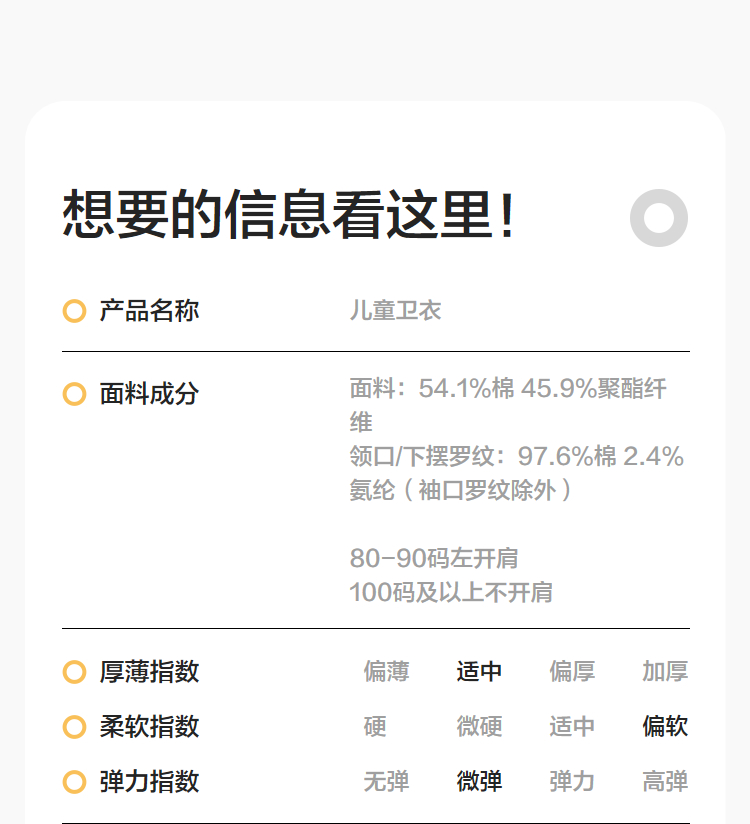750x824 pixels.
Task: Select 弹力 option in the elasticity row
Action: click(x=572, y=782)
